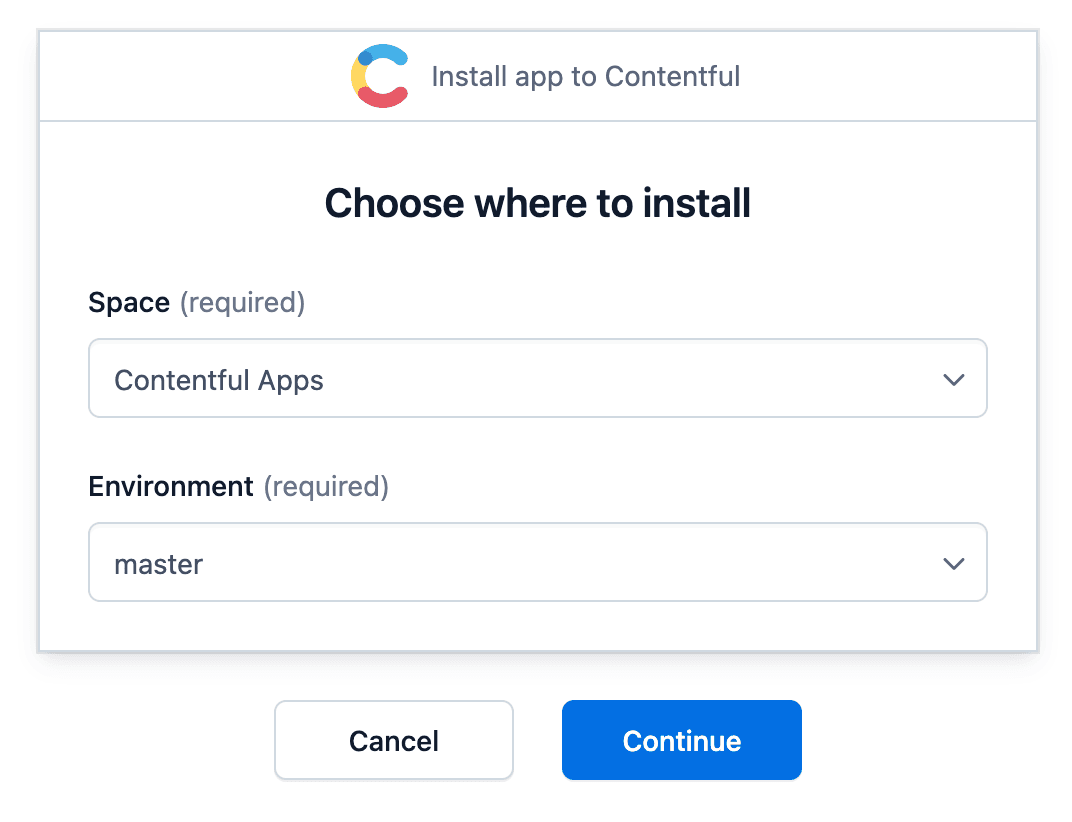Click the Space field label
1072x822 pixels.
click(x=129, y=302)
